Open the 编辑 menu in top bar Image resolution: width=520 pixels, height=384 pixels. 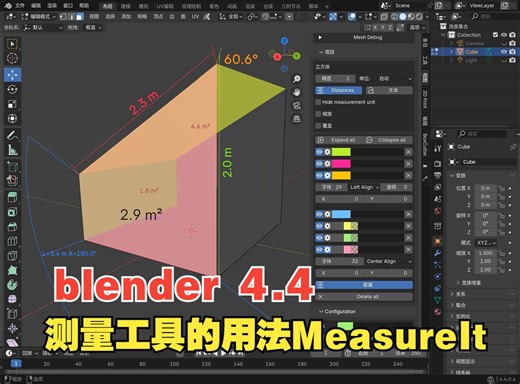pos(36,5)
